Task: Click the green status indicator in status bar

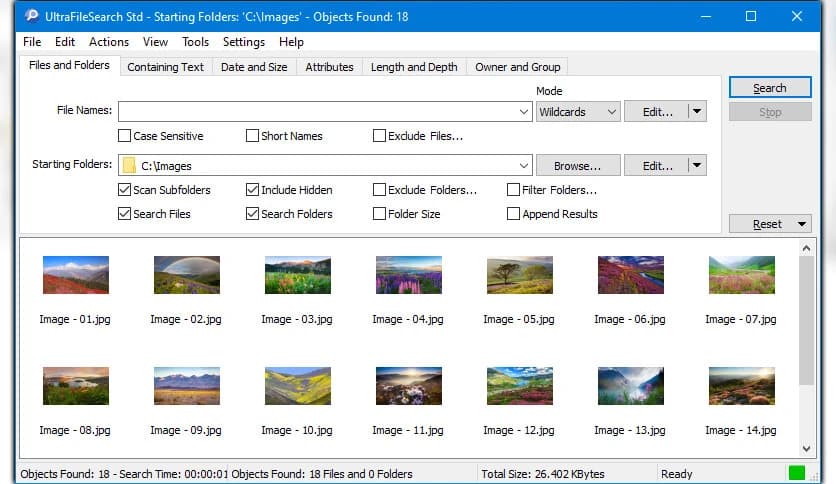Action: pyautogui.click(x=797, y=473)
